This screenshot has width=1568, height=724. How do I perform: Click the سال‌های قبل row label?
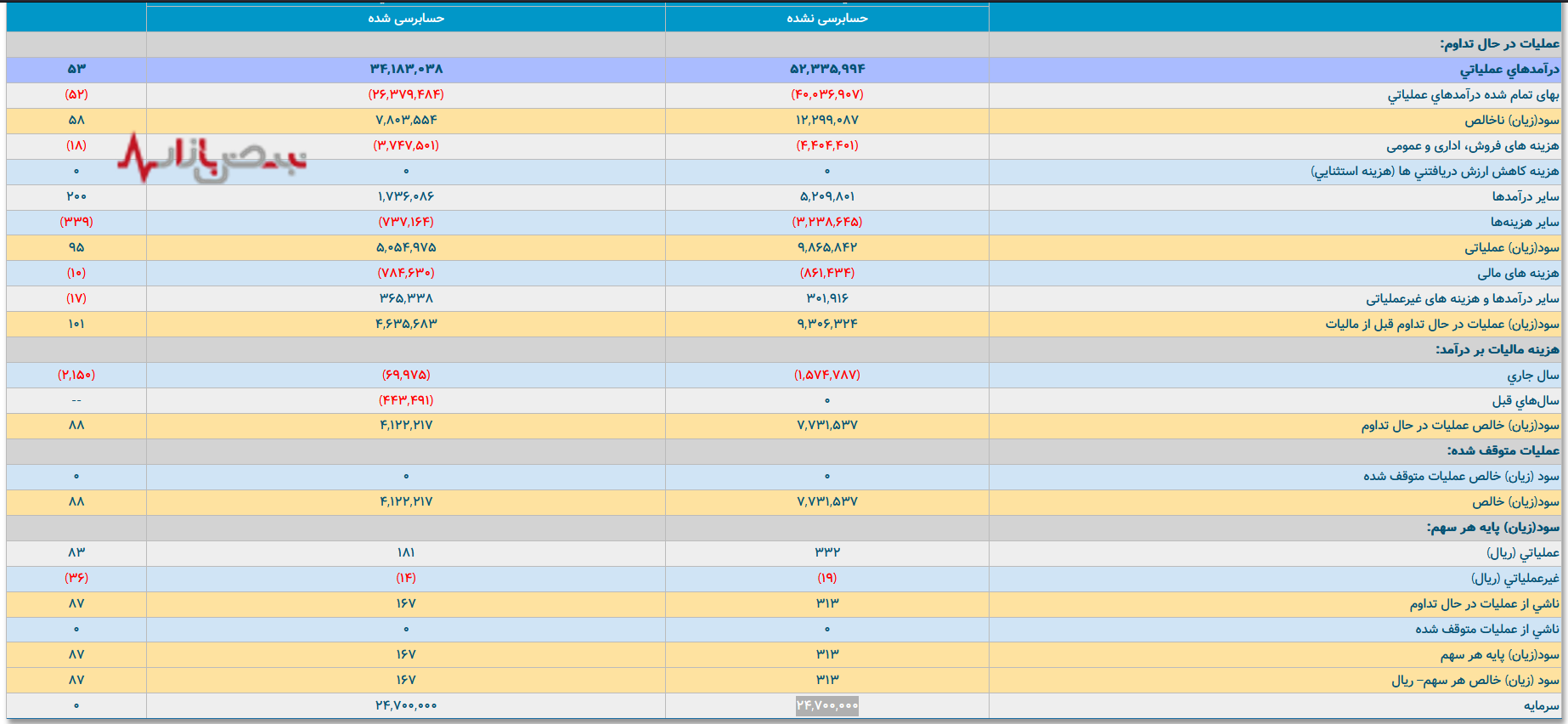point(1526,400)
